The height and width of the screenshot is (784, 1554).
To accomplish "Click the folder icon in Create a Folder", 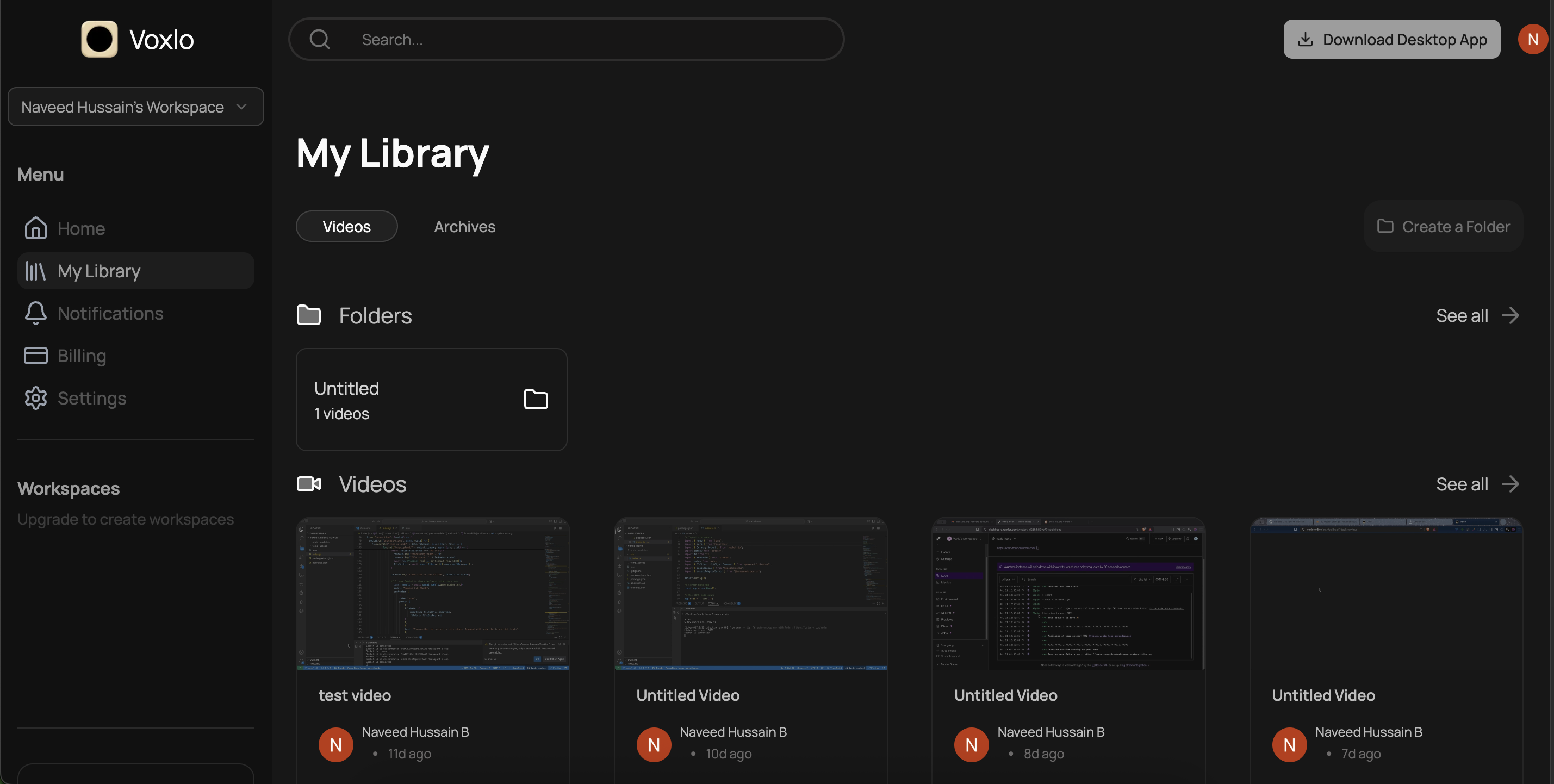I will tap(1385, 226).
